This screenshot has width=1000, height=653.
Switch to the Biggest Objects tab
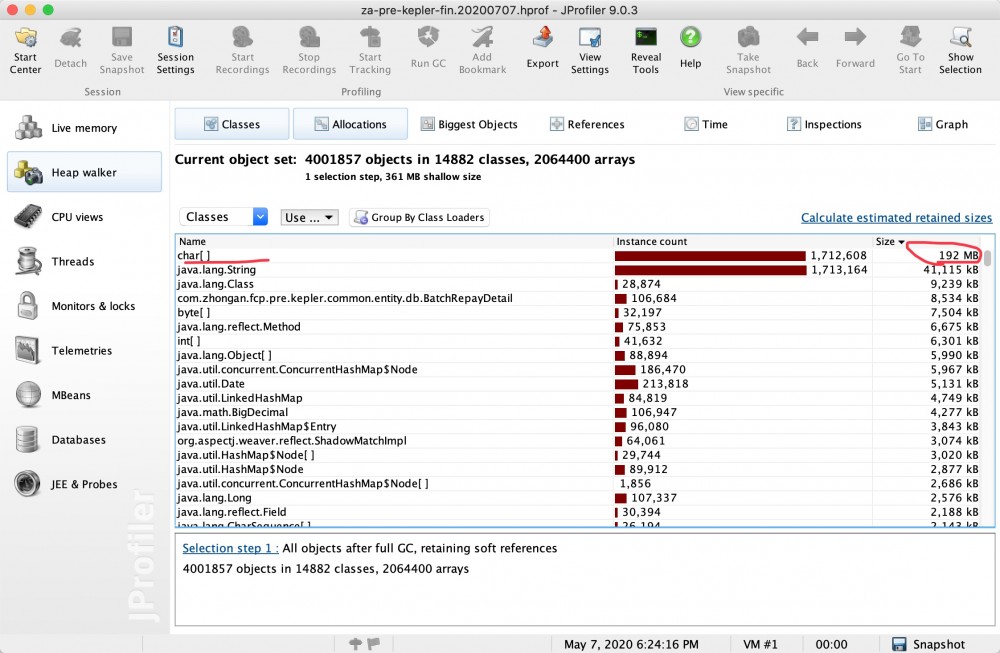tap(469, 124)
